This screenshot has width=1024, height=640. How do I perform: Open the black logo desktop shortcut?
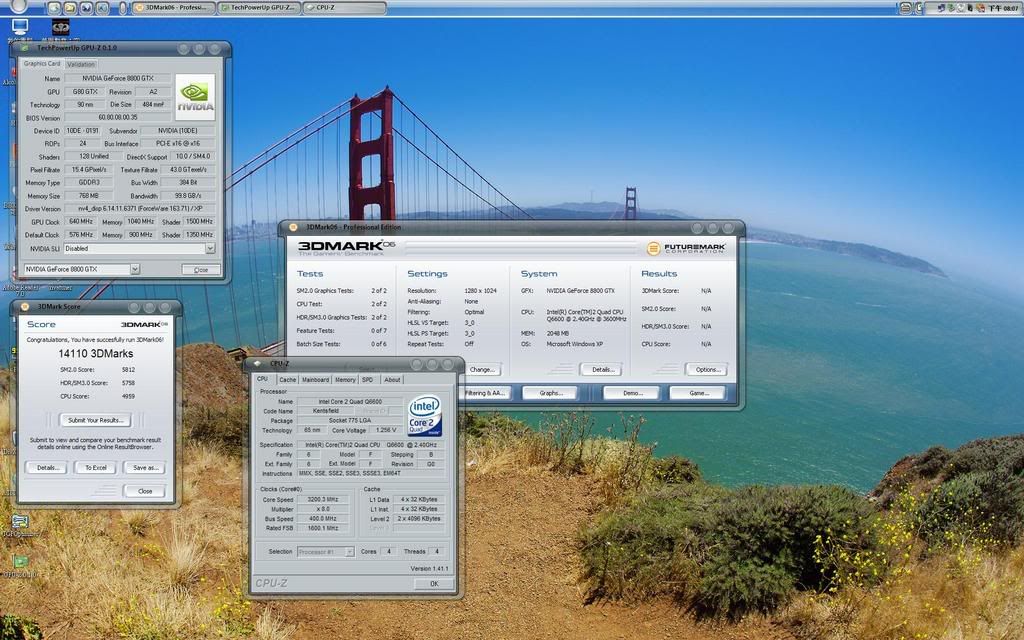pos(61,27)
